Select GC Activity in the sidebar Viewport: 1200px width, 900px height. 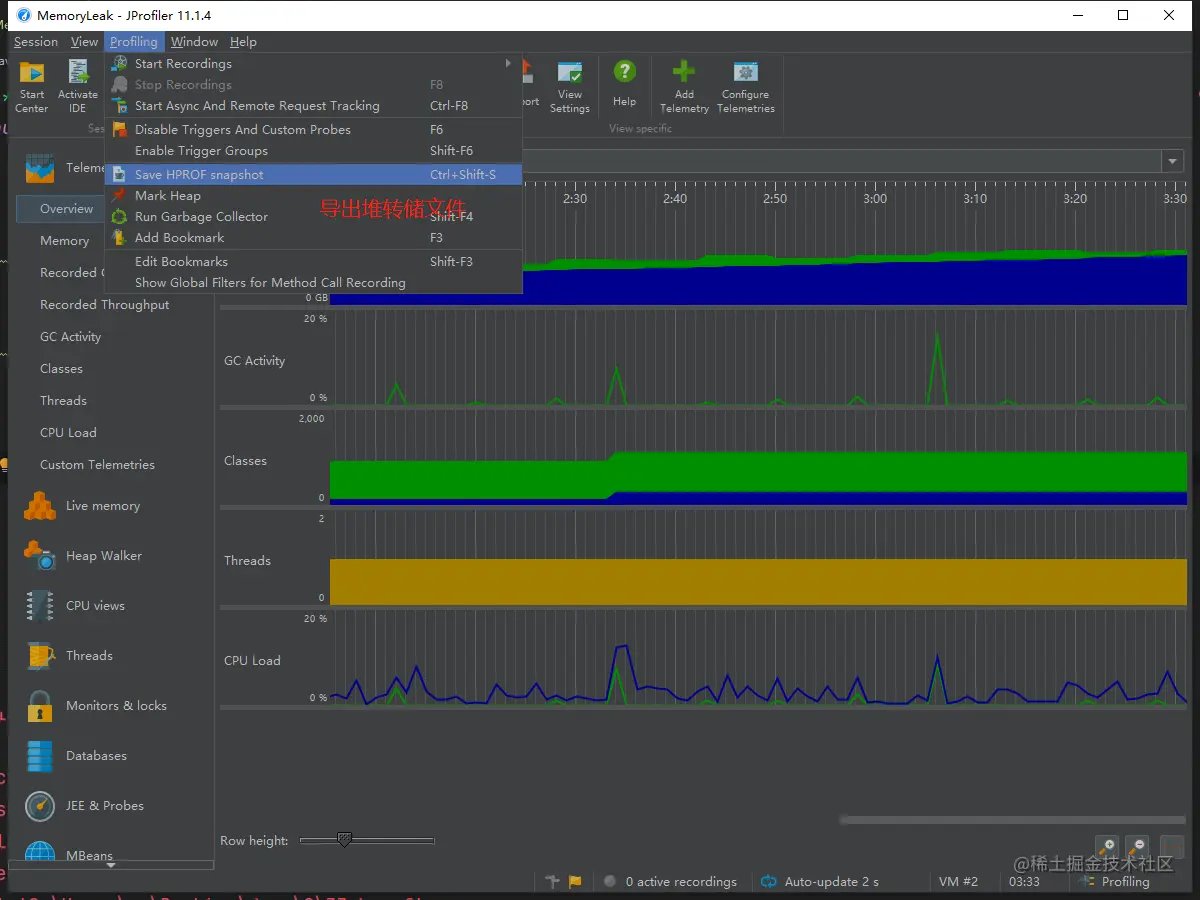70,337
